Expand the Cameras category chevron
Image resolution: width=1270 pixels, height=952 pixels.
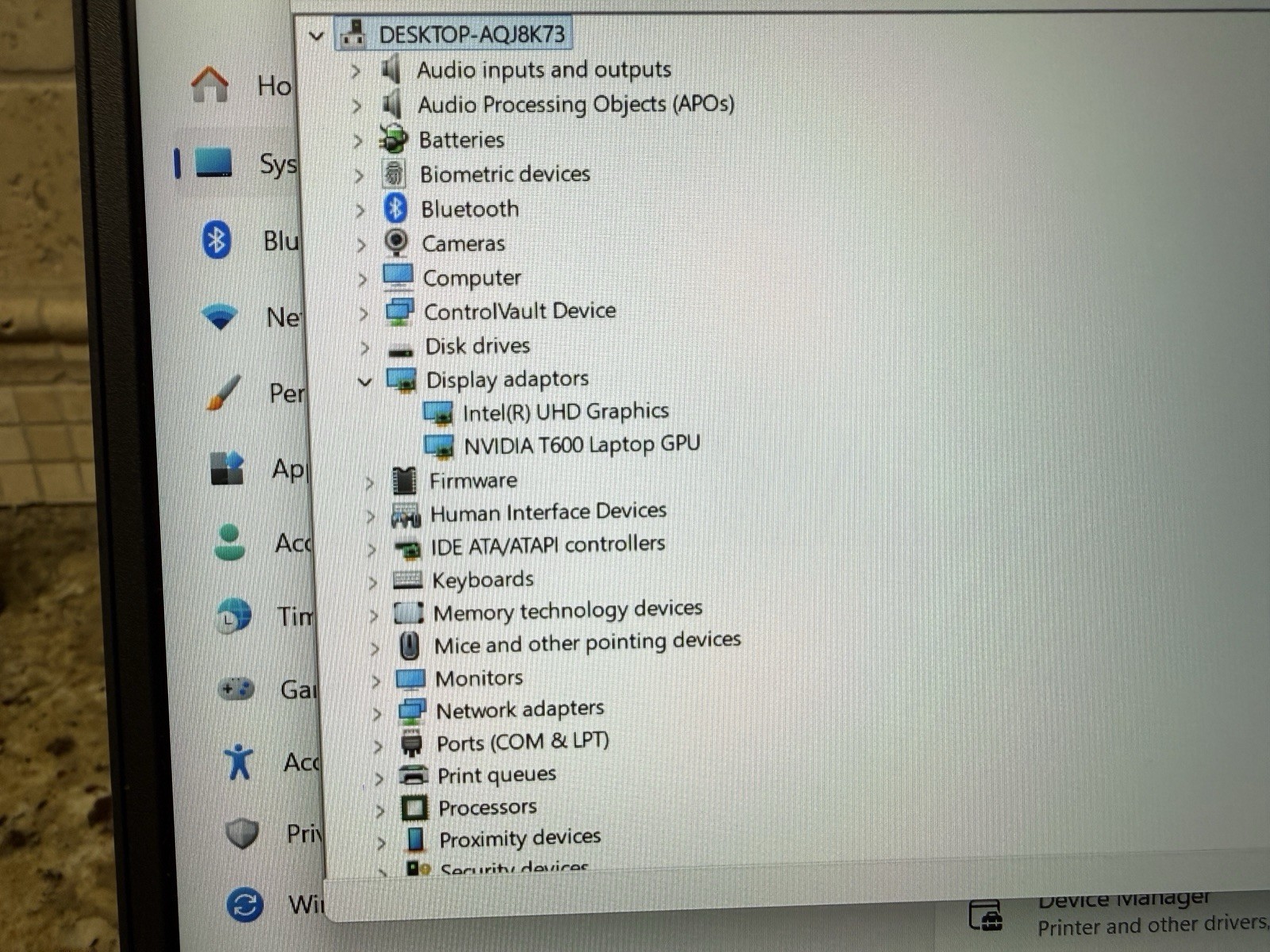click(361, 244)
